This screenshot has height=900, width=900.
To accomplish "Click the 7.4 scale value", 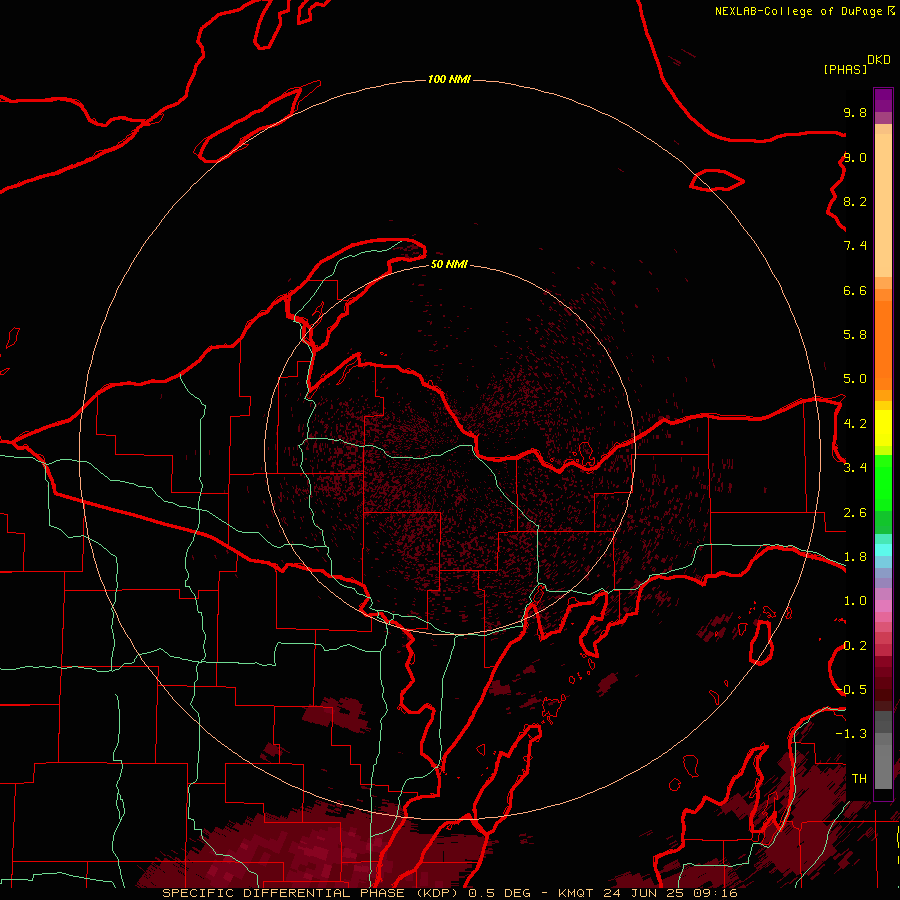I will 855,246.
